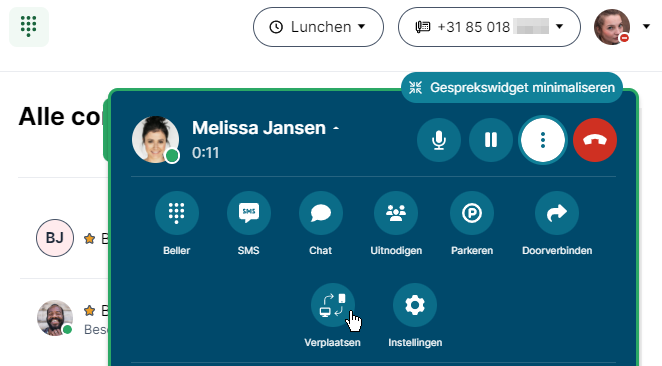
Task: Toggle favorite star on the bearded man contact
Action: coord(90,311)
